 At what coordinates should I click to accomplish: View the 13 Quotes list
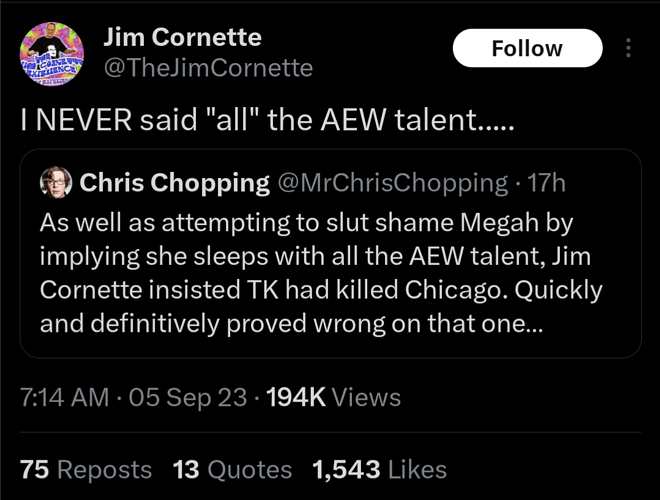point(232,469)
